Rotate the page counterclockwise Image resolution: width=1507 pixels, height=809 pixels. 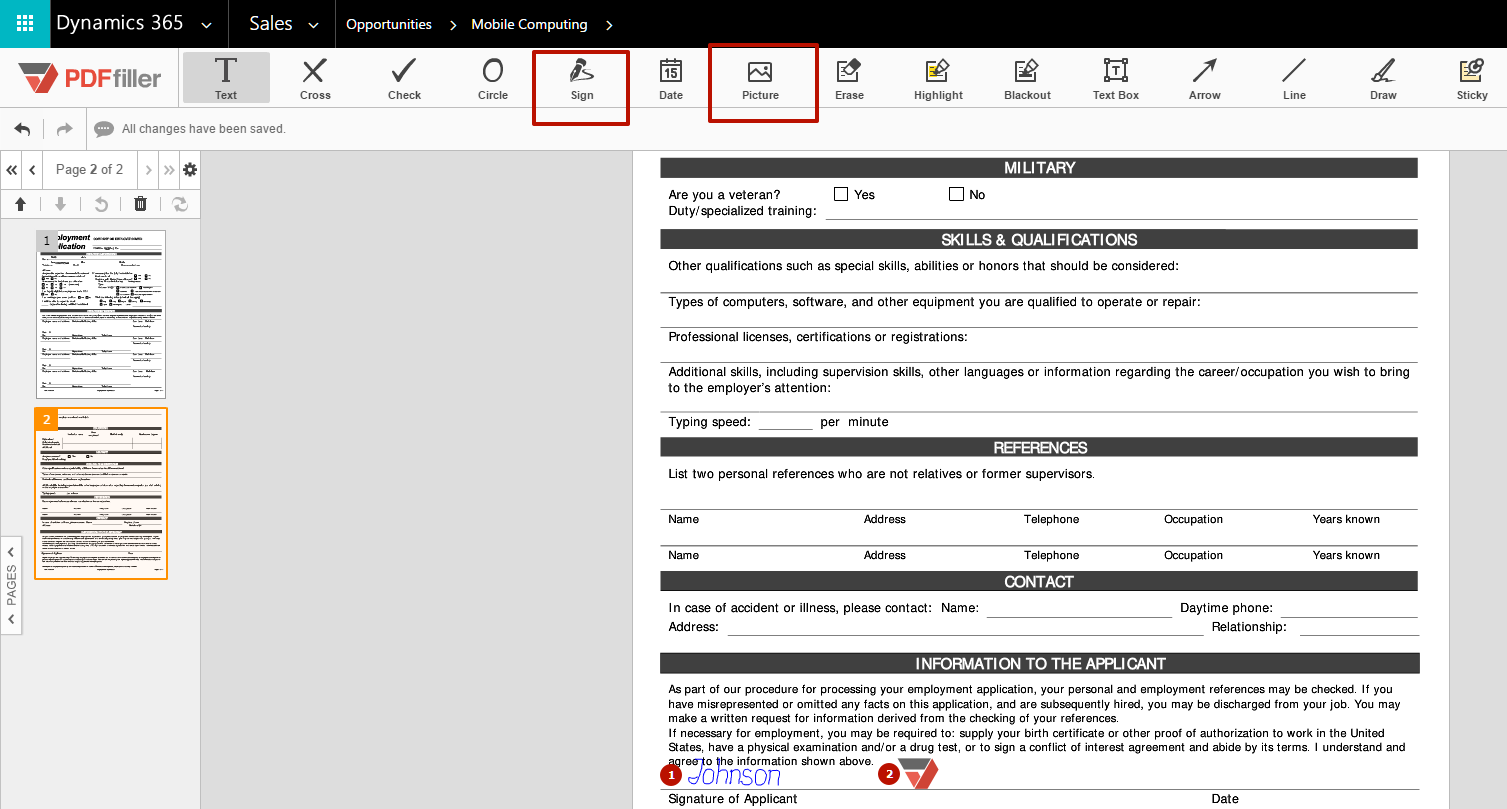coord(100,204)
